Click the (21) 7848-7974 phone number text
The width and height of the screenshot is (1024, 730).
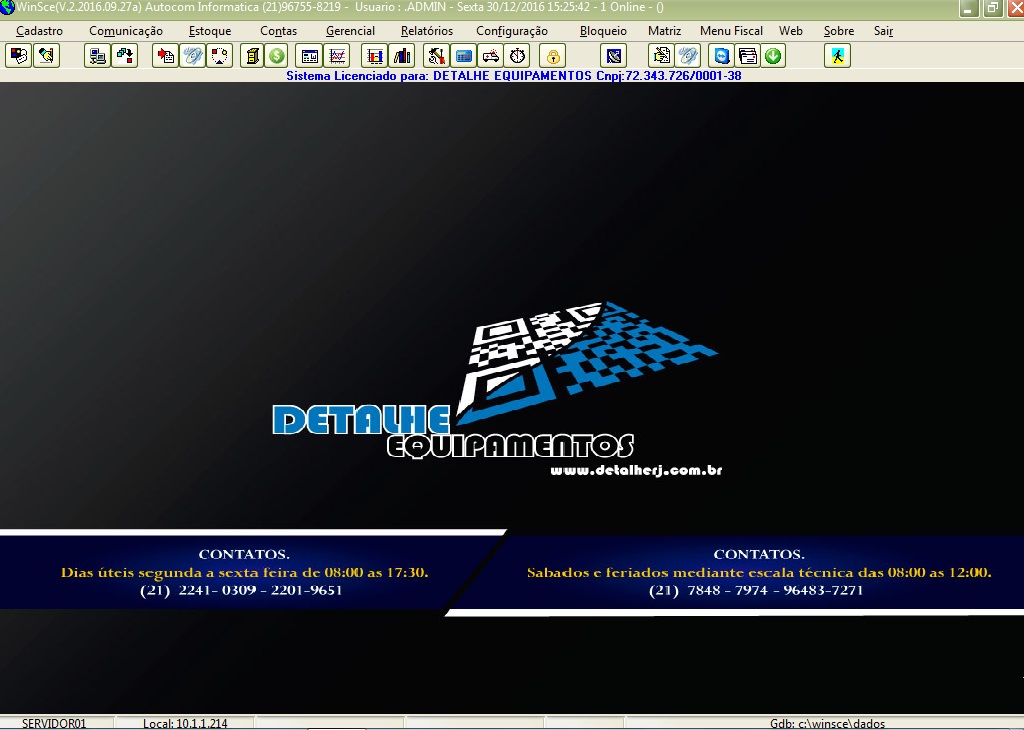pos(756,590)
